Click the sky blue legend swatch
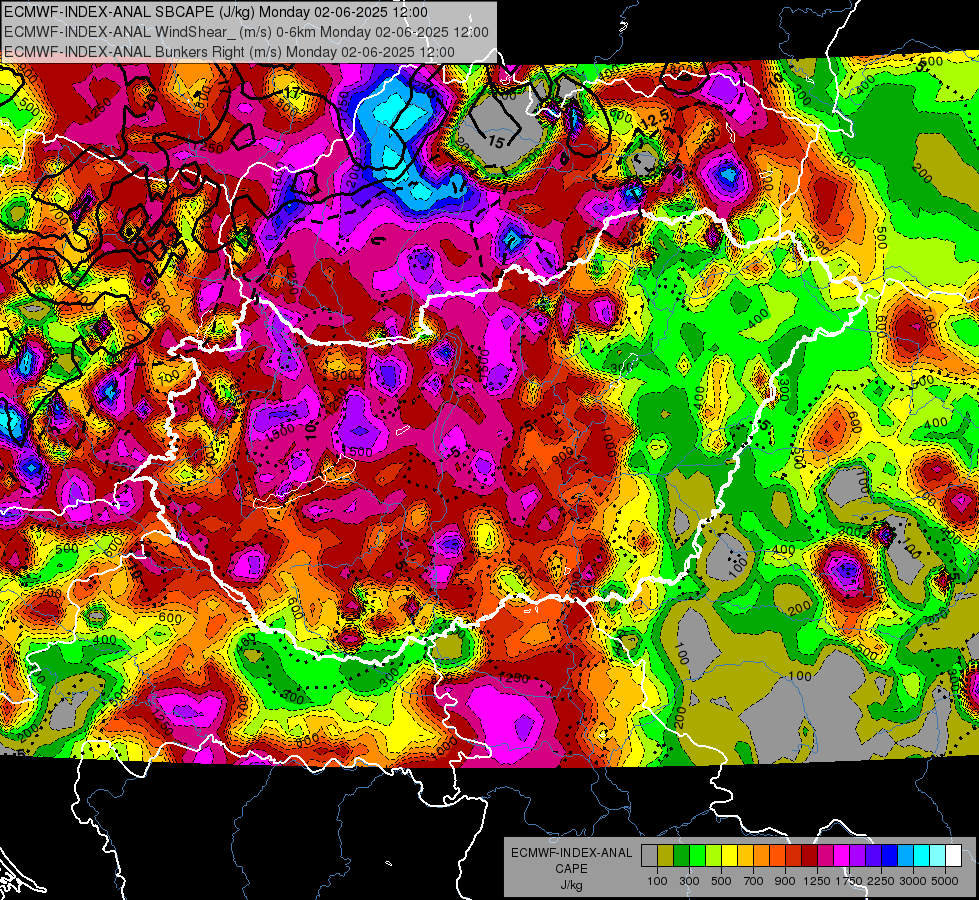979x900 pixels. (905, 856)
